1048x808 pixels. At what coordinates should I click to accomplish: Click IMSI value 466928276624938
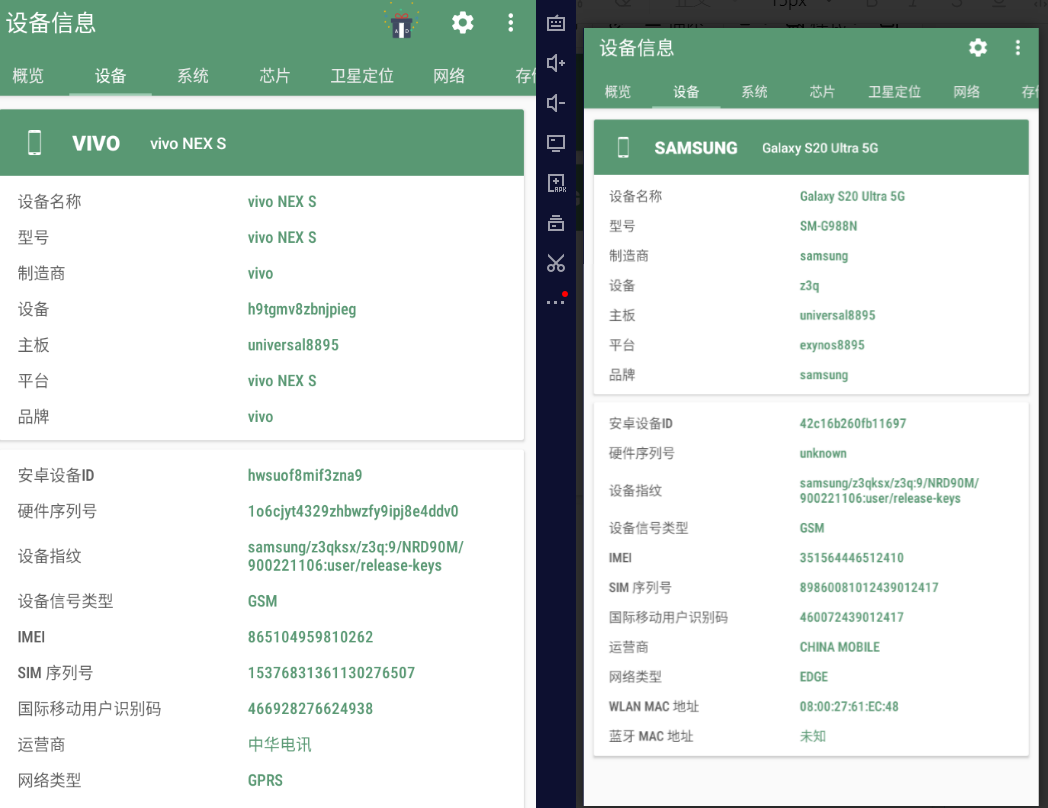(310, 708)
